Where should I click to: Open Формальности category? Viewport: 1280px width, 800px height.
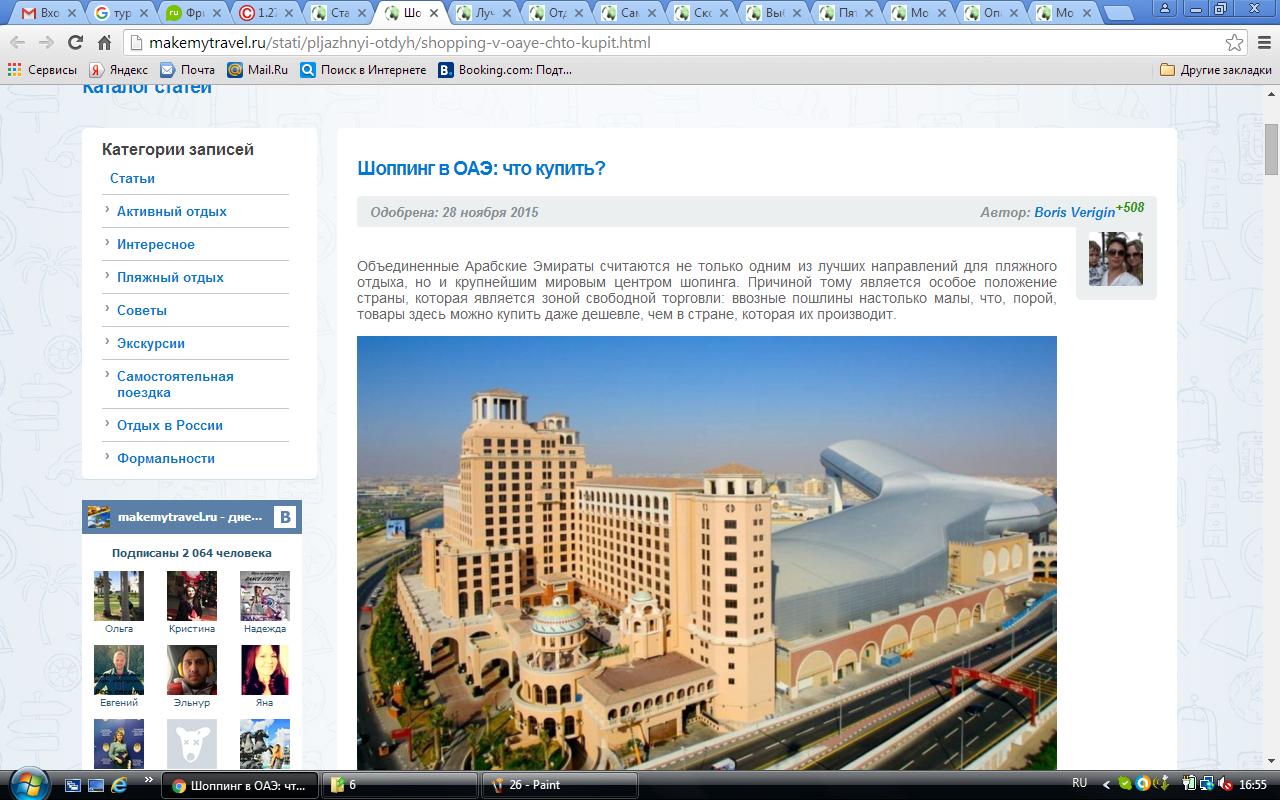pos(166,458)
